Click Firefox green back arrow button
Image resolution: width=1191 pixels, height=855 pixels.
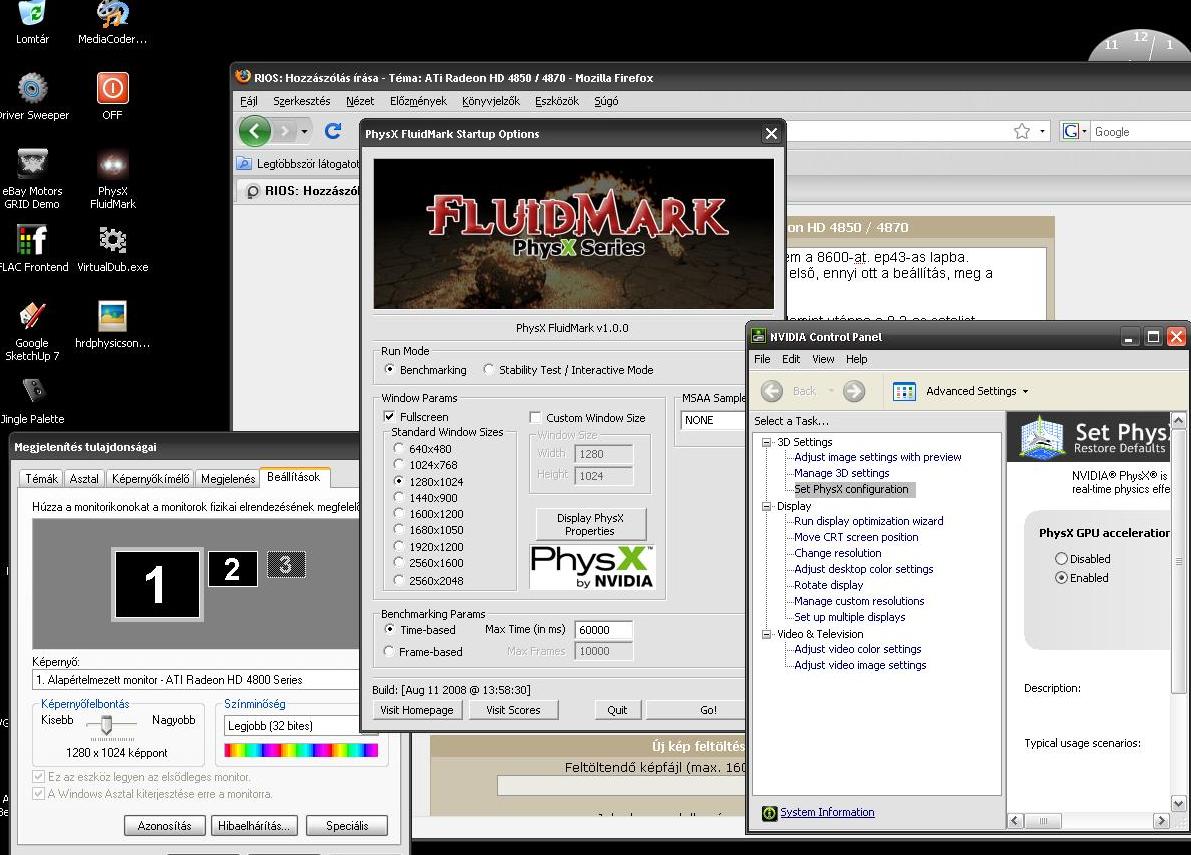click(x=254, y=131)
